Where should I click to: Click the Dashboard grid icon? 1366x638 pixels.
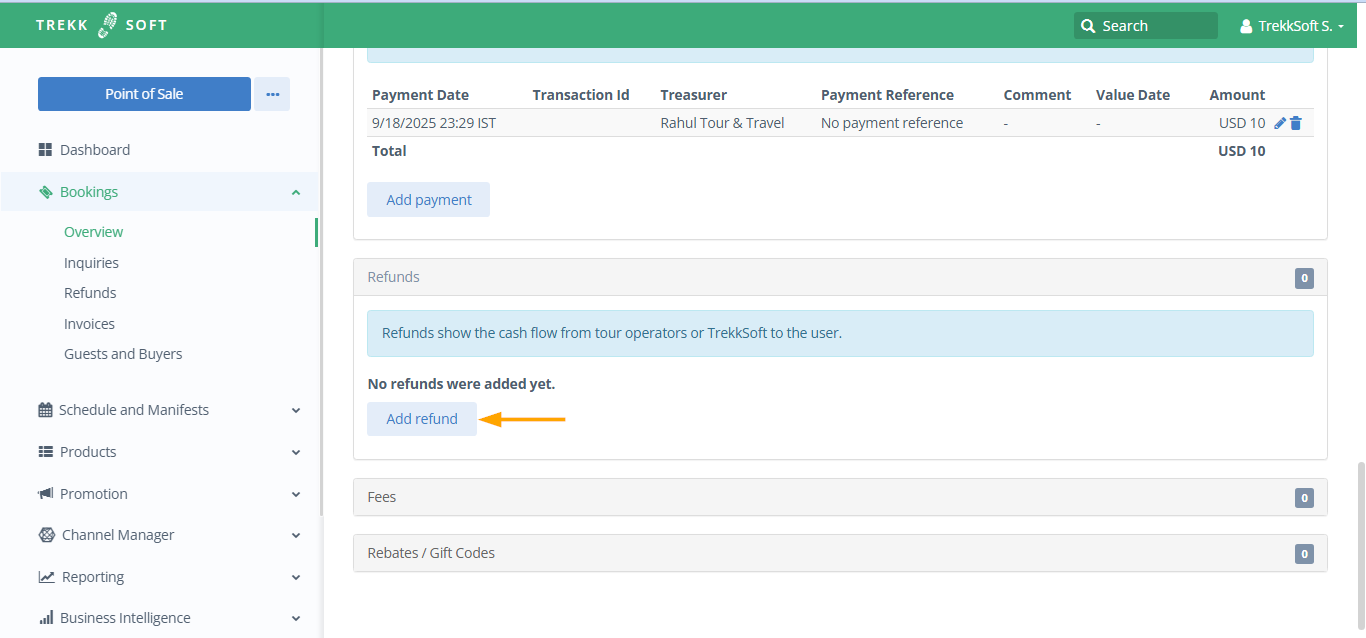[45, 150]
